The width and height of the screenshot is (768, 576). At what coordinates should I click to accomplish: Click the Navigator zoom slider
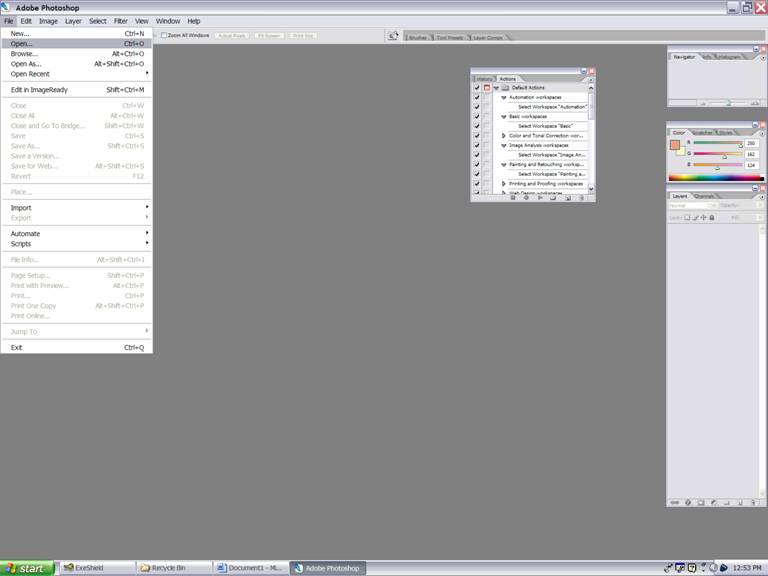[x=728, y=103]
